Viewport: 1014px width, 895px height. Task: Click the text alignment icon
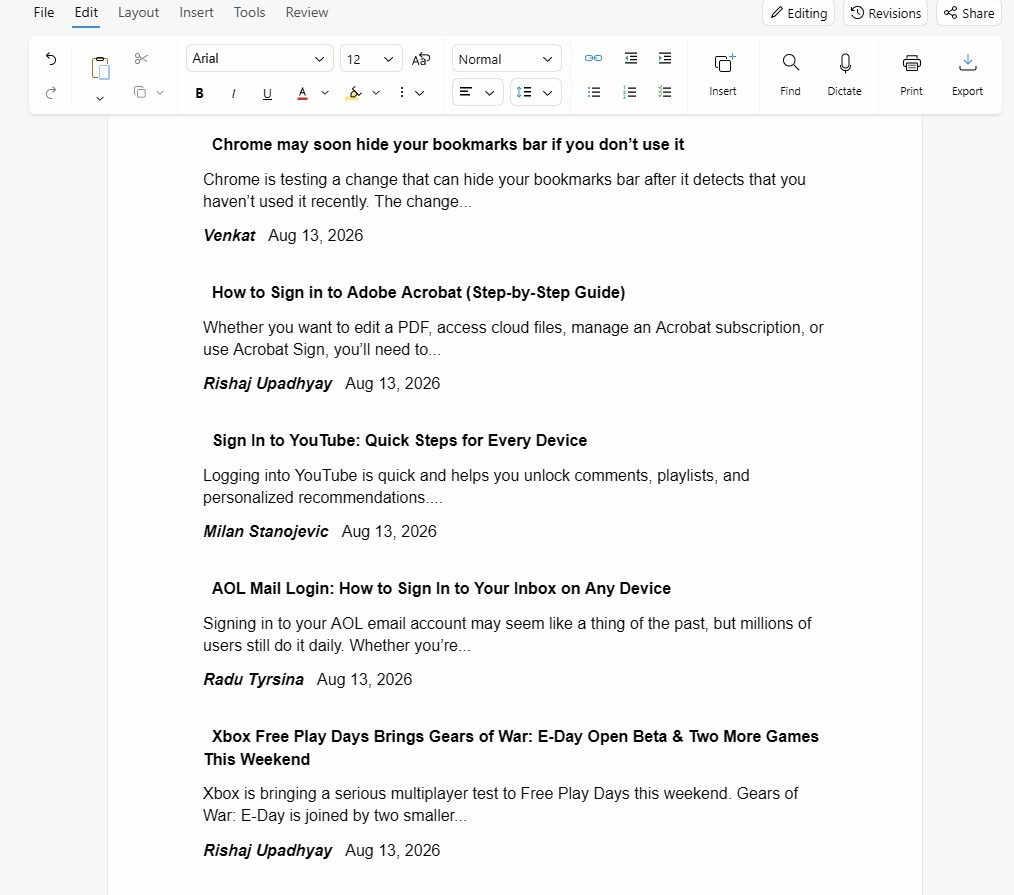click(x=466, y=92)
